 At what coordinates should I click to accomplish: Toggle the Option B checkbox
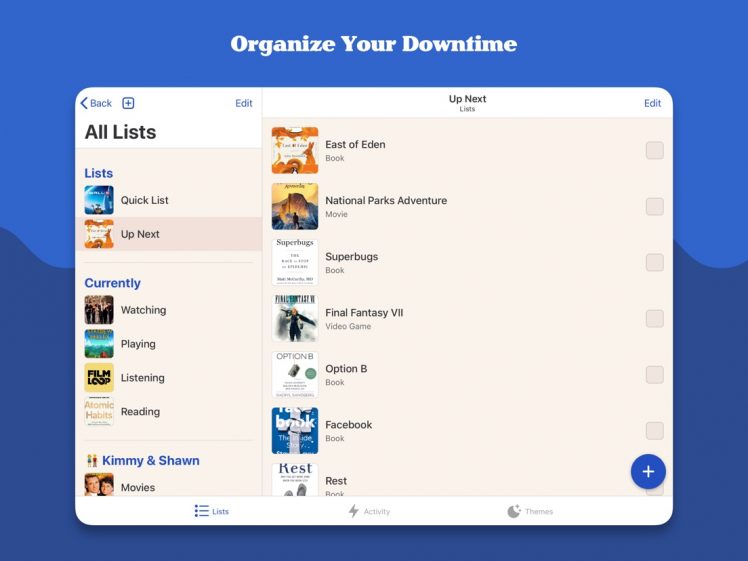(654, 375)
